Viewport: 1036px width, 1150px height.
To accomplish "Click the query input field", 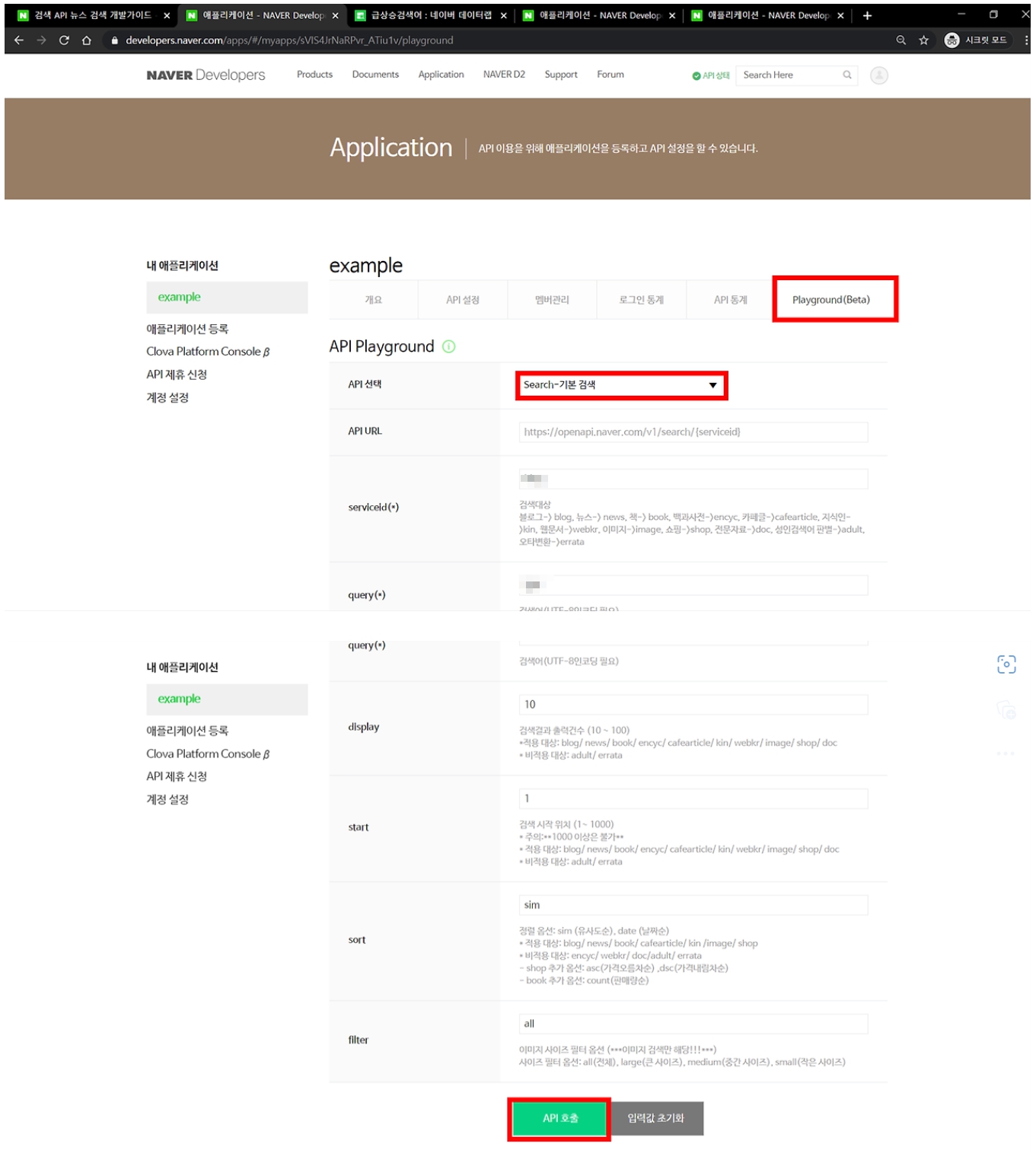I will coord(693,585).
